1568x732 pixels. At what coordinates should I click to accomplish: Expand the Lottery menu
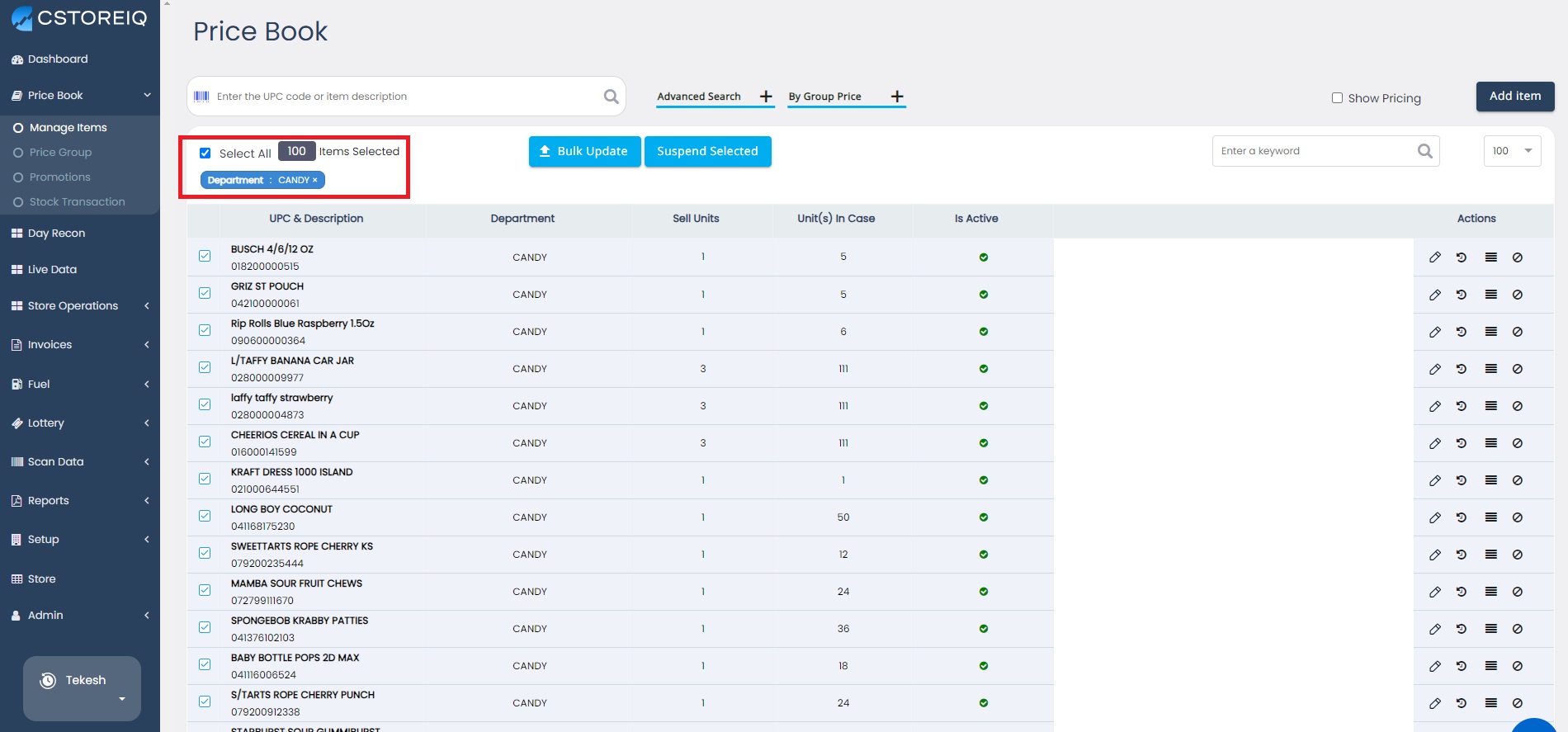tap(80, 423)
